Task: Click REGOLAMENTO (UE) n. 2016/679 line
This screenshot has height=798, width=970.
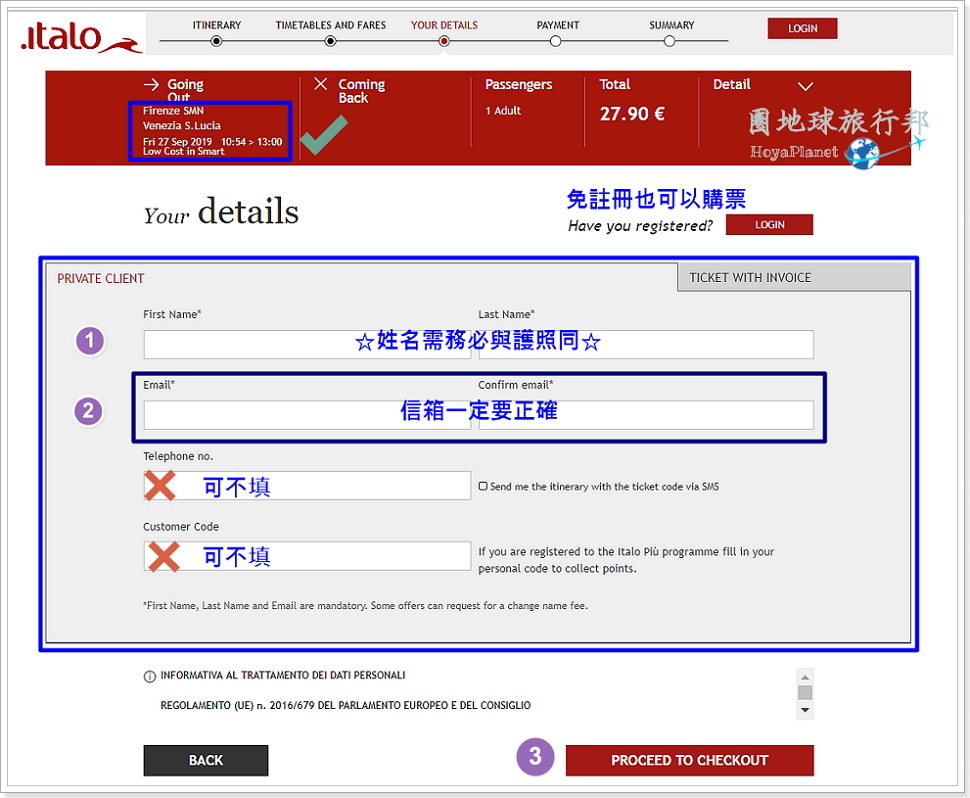Action: click(x=345, y=705)
